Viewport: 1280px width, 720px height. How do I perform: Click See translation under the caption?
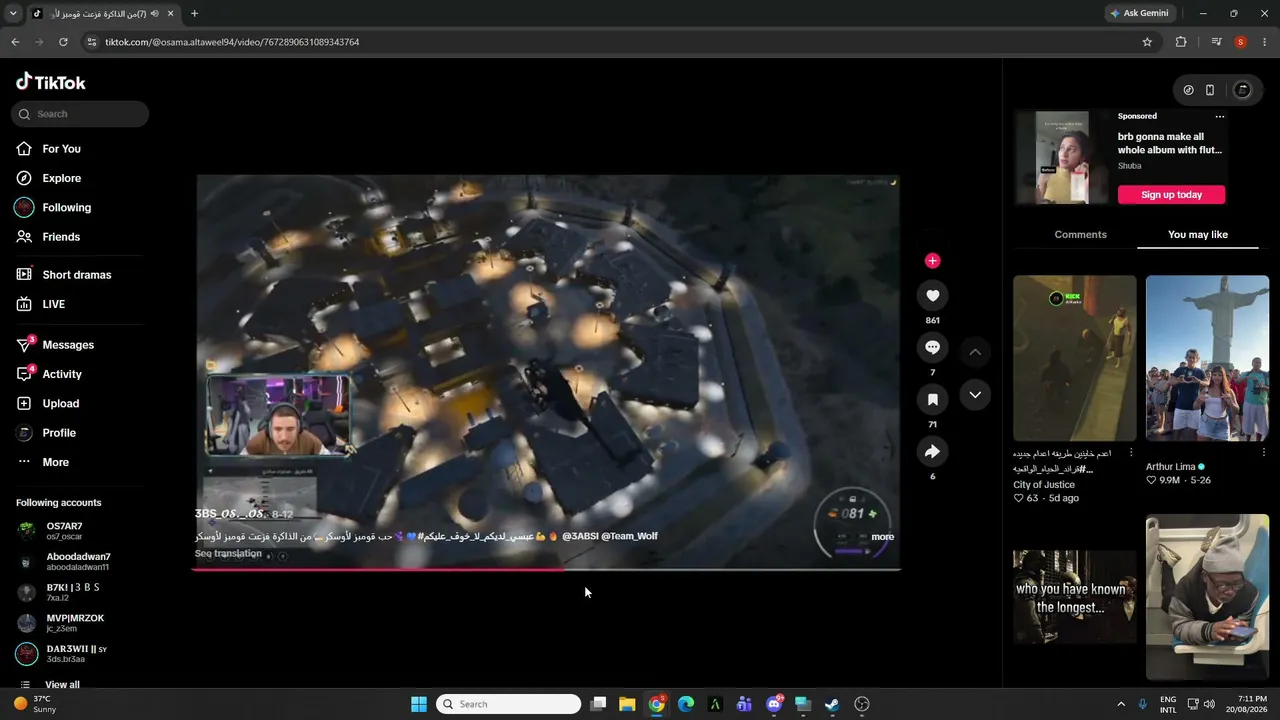[x=228, y=554]
